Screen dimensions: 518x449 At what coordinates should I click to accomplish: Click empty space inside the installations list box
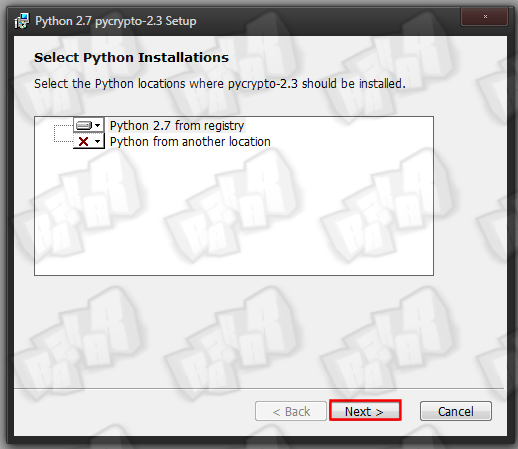pyautogui.click(x=233, y=213)
